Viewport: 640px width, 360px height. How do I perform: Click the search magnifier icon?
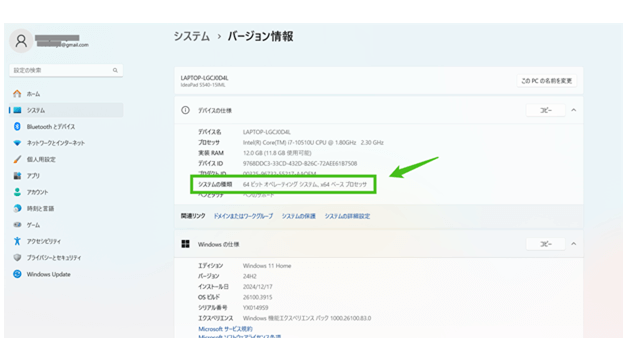115,70
